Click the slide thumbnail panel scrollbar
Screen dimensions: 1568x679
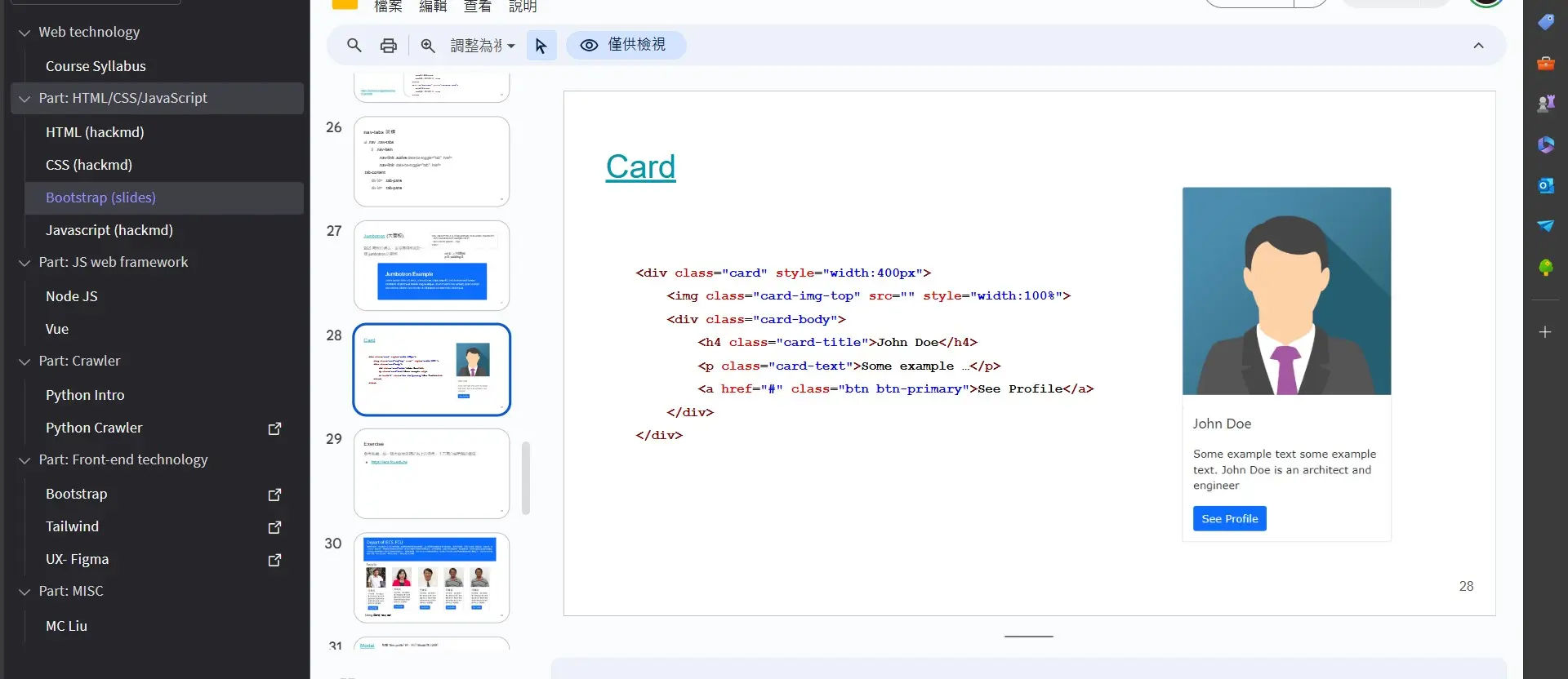pyautogui.click(x=526, y=478)
